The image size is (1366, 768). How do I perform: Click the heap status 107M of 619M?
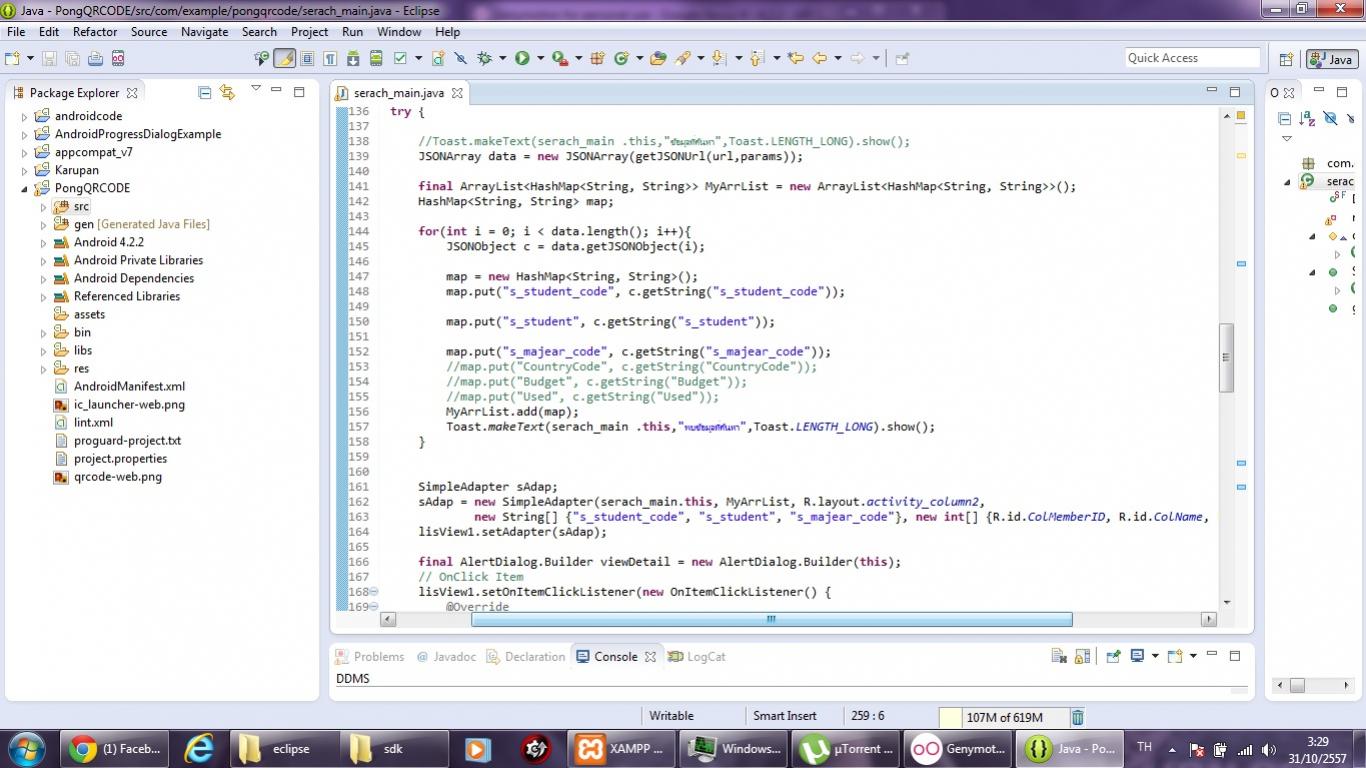pyautogui.click(x=1004, y=717)
